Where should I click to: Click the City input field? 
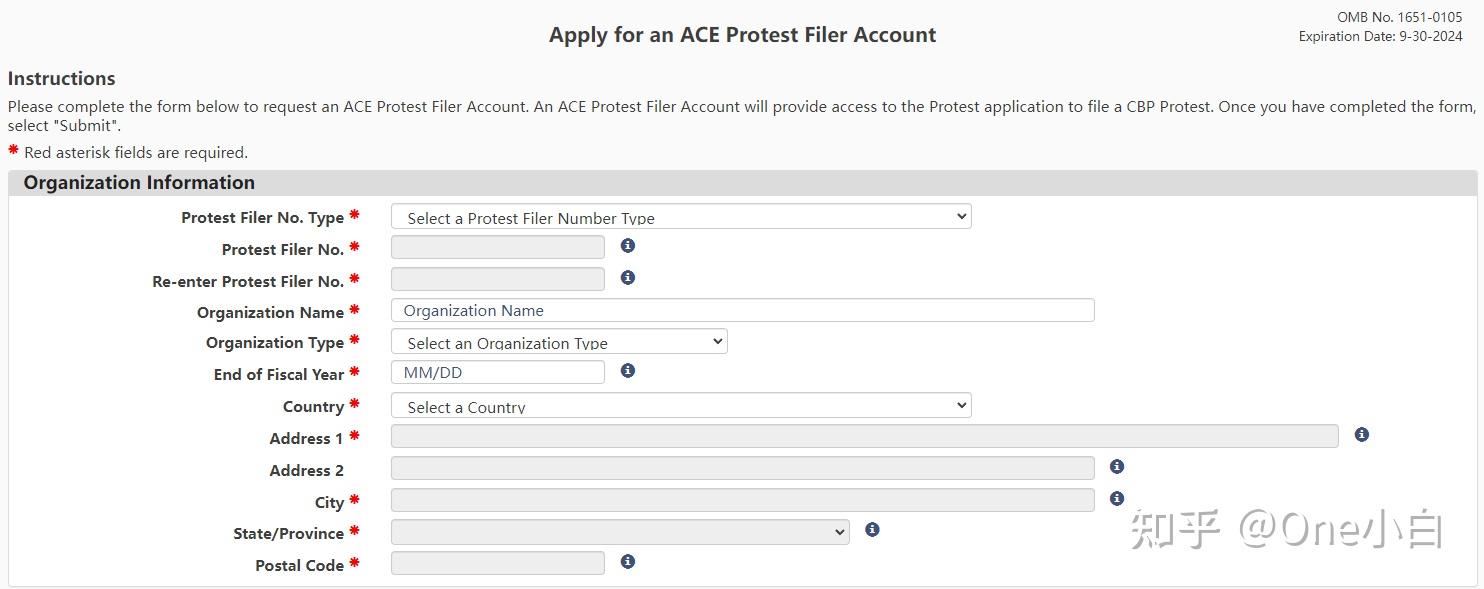point(742,498)
